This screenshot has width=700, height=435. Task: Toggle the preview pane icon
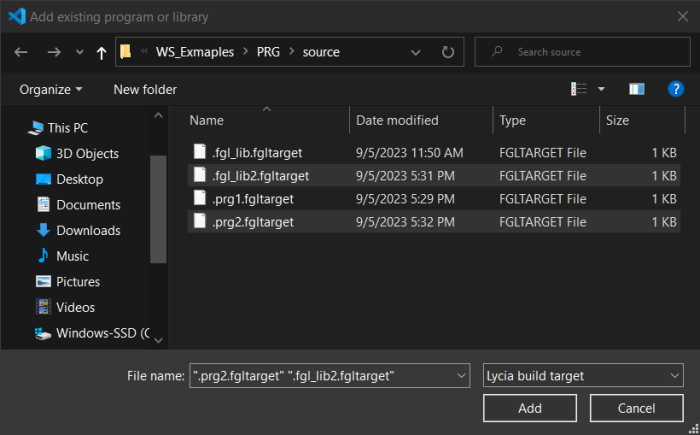tap(636, 89)
